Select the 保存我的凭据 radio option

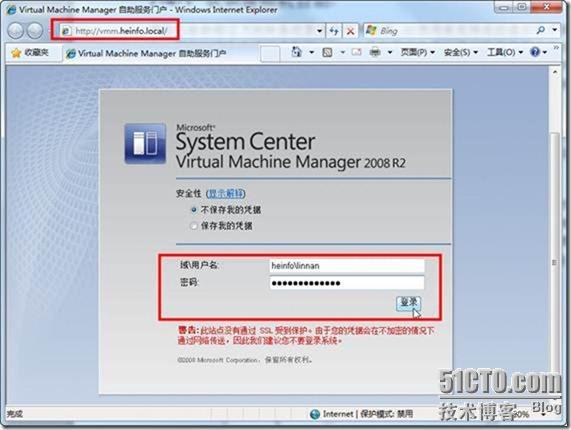tap(194, 226)
